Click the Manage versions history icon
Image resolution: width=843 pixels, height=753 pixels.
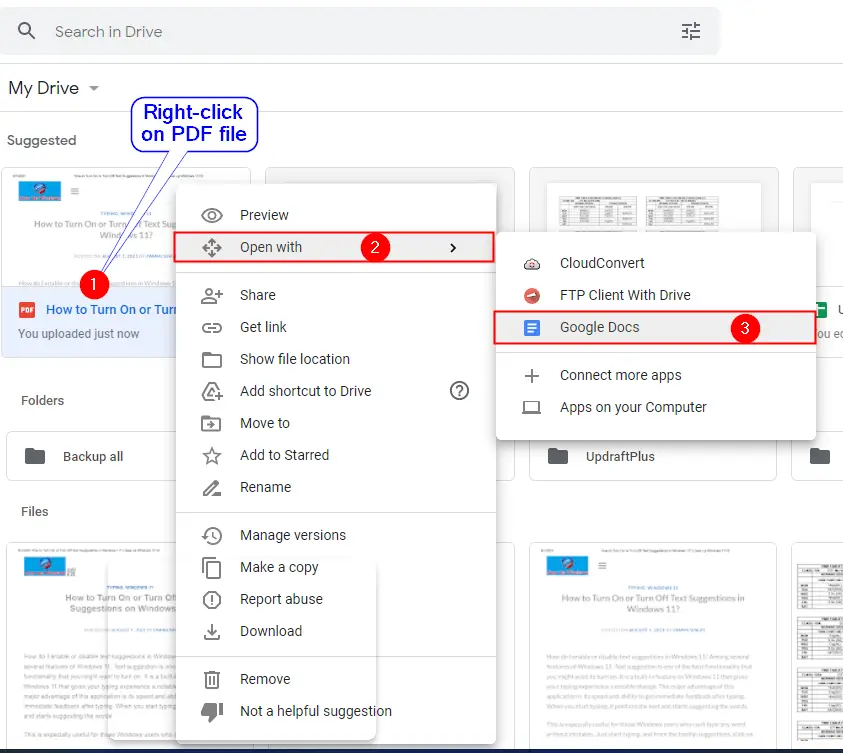click(212, 535)
